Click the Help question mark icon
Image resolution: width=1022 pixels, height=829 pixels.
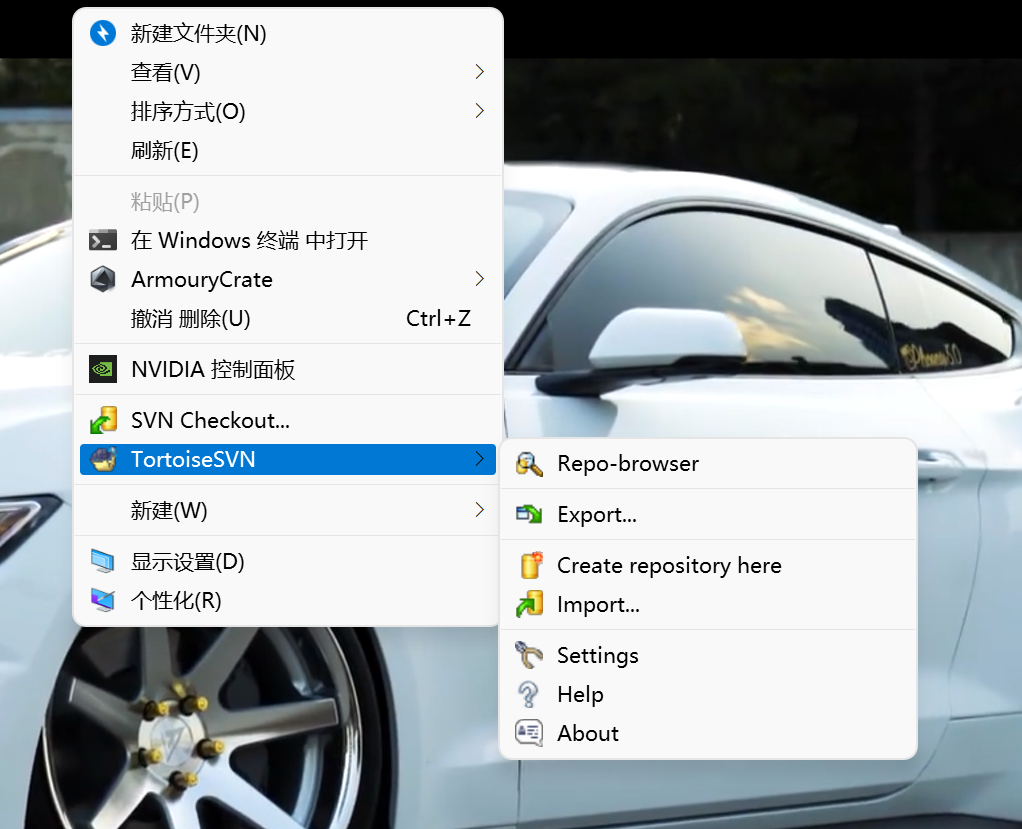point(529,694)
